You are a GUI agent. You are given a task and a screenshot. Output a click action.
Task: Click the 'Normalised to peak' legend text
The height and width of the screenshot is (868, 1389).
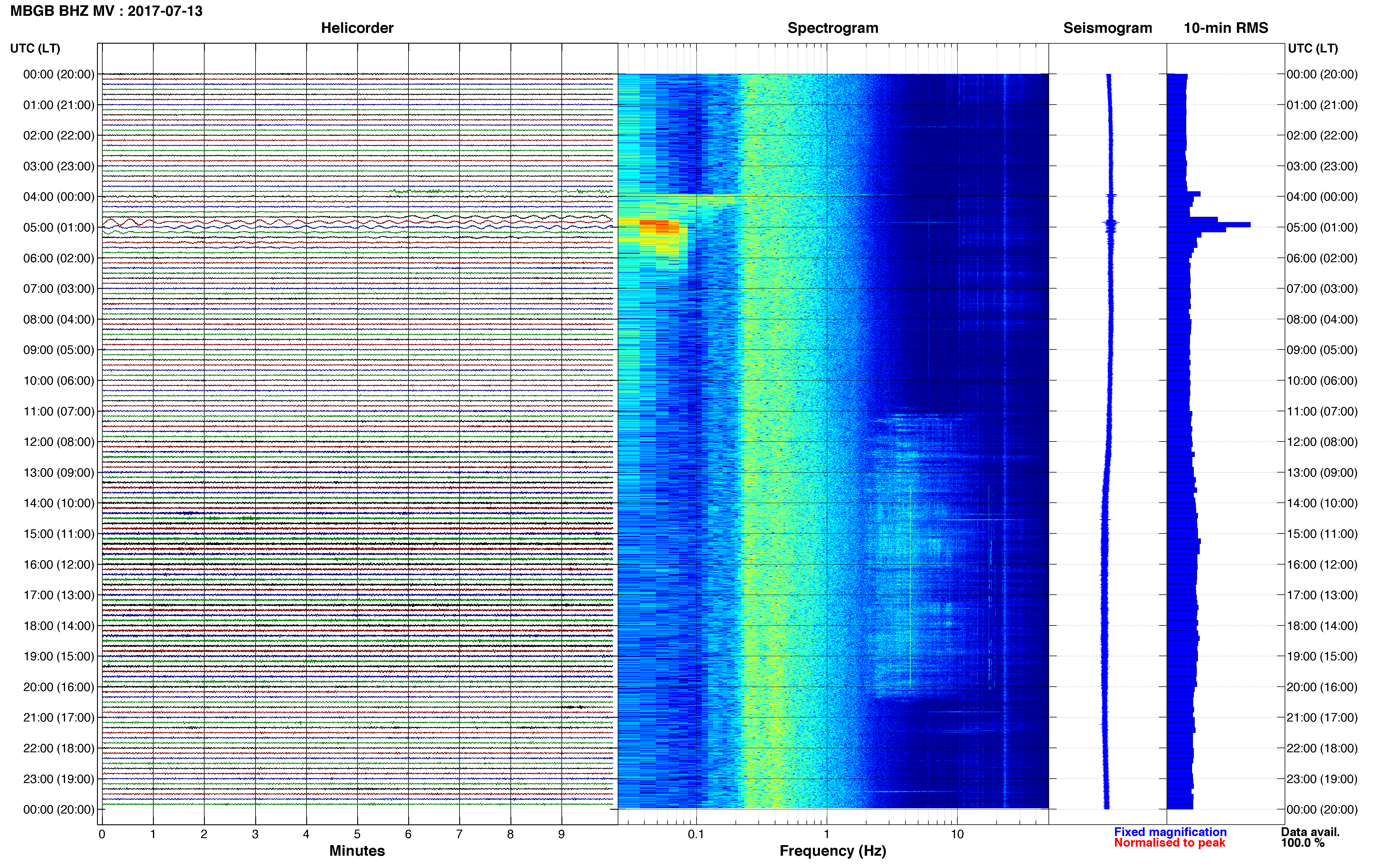(x=1170, y=843)
